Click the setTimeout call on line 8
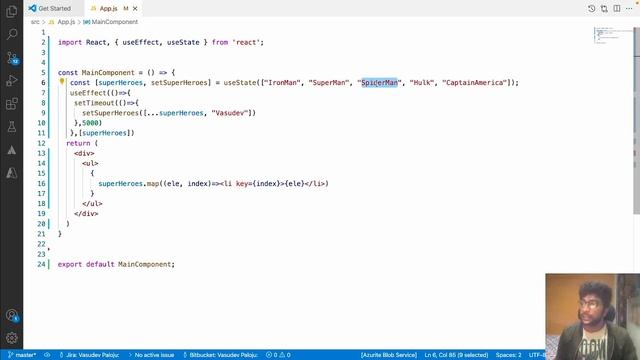 coord(94,103)
